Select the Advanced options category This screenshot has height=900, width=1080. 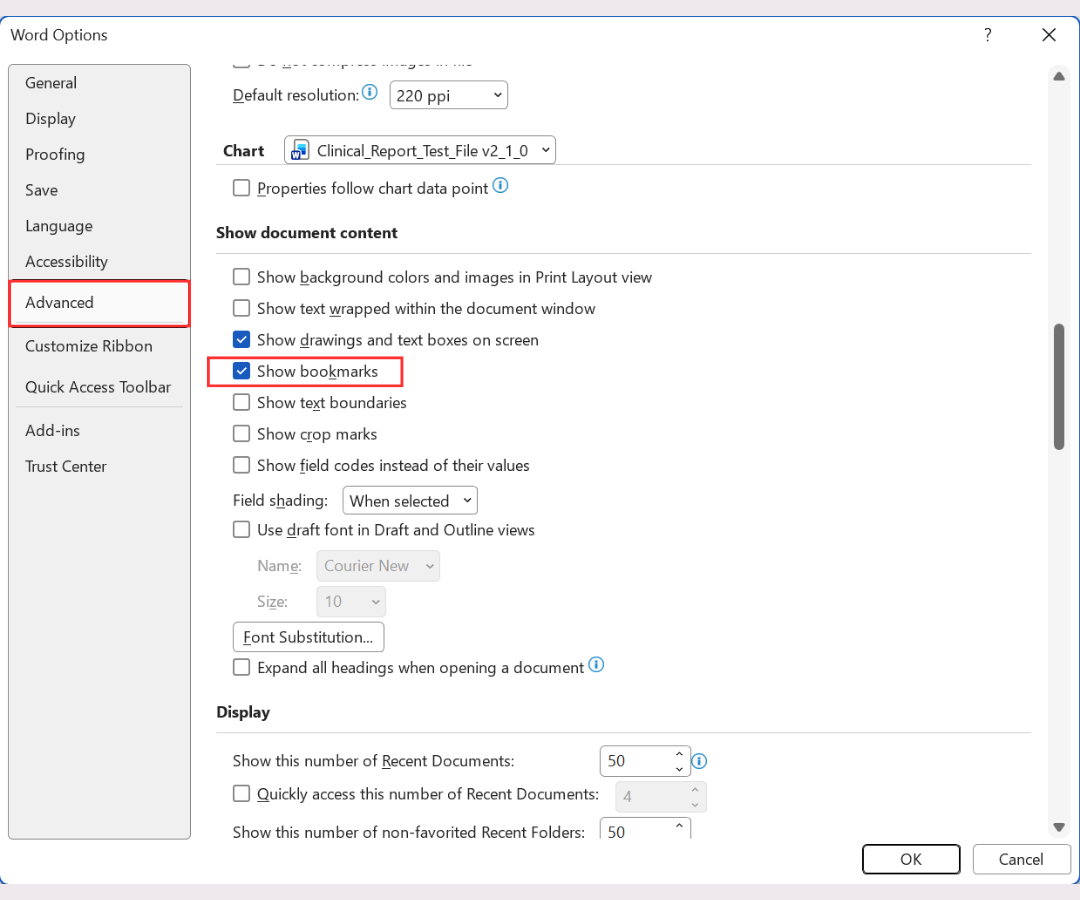(x=99, y=303)
